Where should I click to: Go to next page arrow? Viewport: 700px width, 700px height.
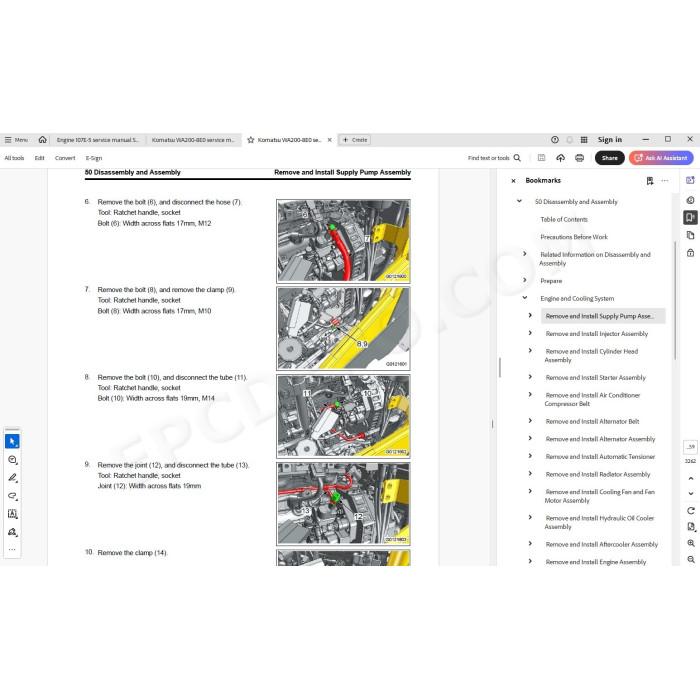[691, 494]
